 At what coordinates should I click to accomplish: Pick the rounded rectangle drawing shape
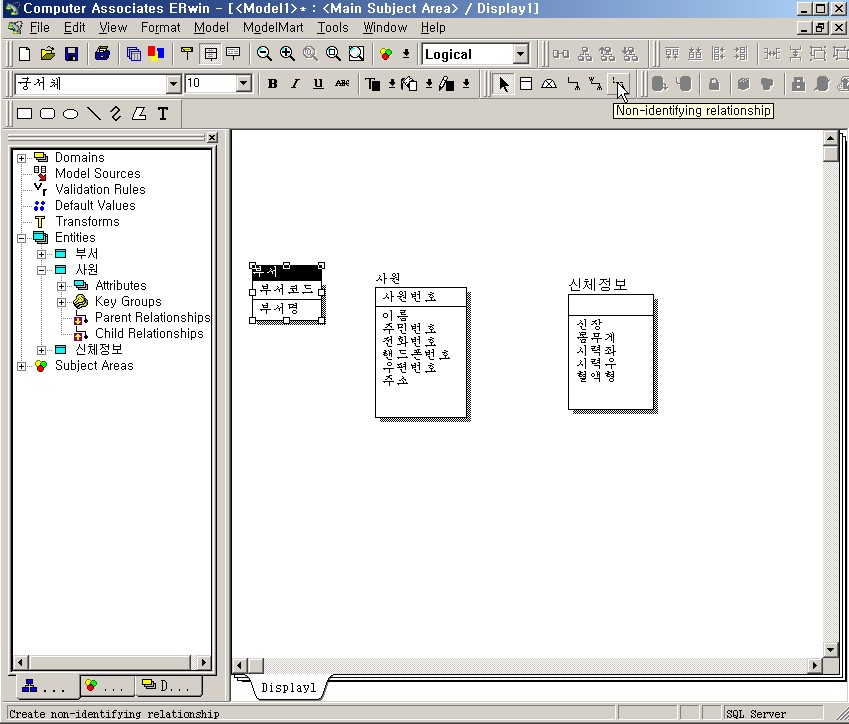48,114
